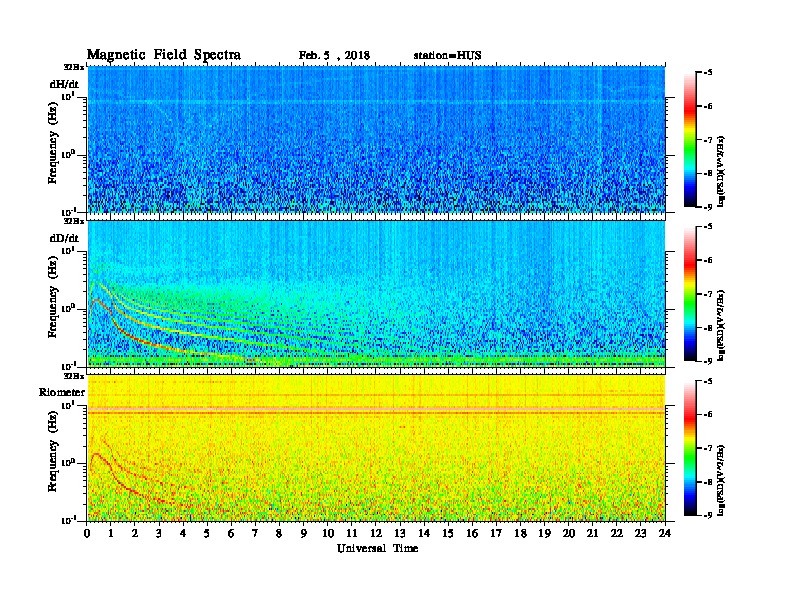The image size is (792, 612).
Task: Click hour "19" on the time axis
Action: click(x=544, y=534)
